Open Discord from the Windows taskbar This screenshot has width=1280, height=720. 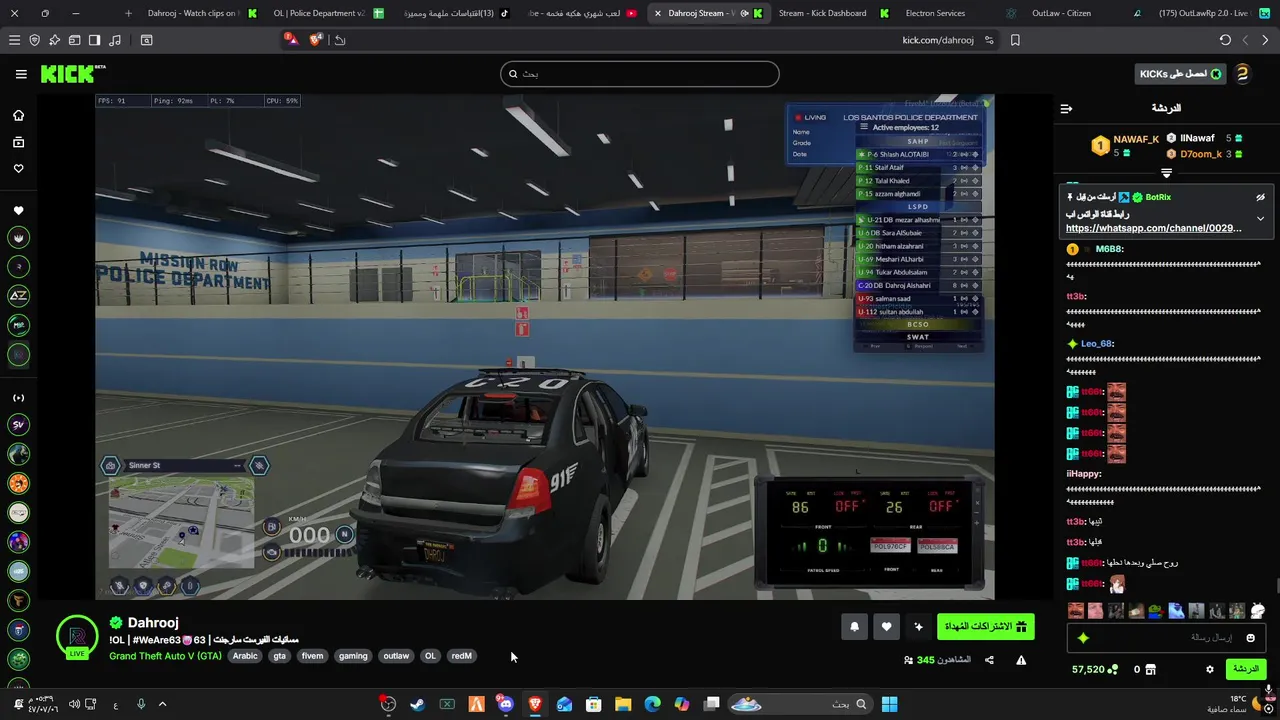tap(505, 704)
